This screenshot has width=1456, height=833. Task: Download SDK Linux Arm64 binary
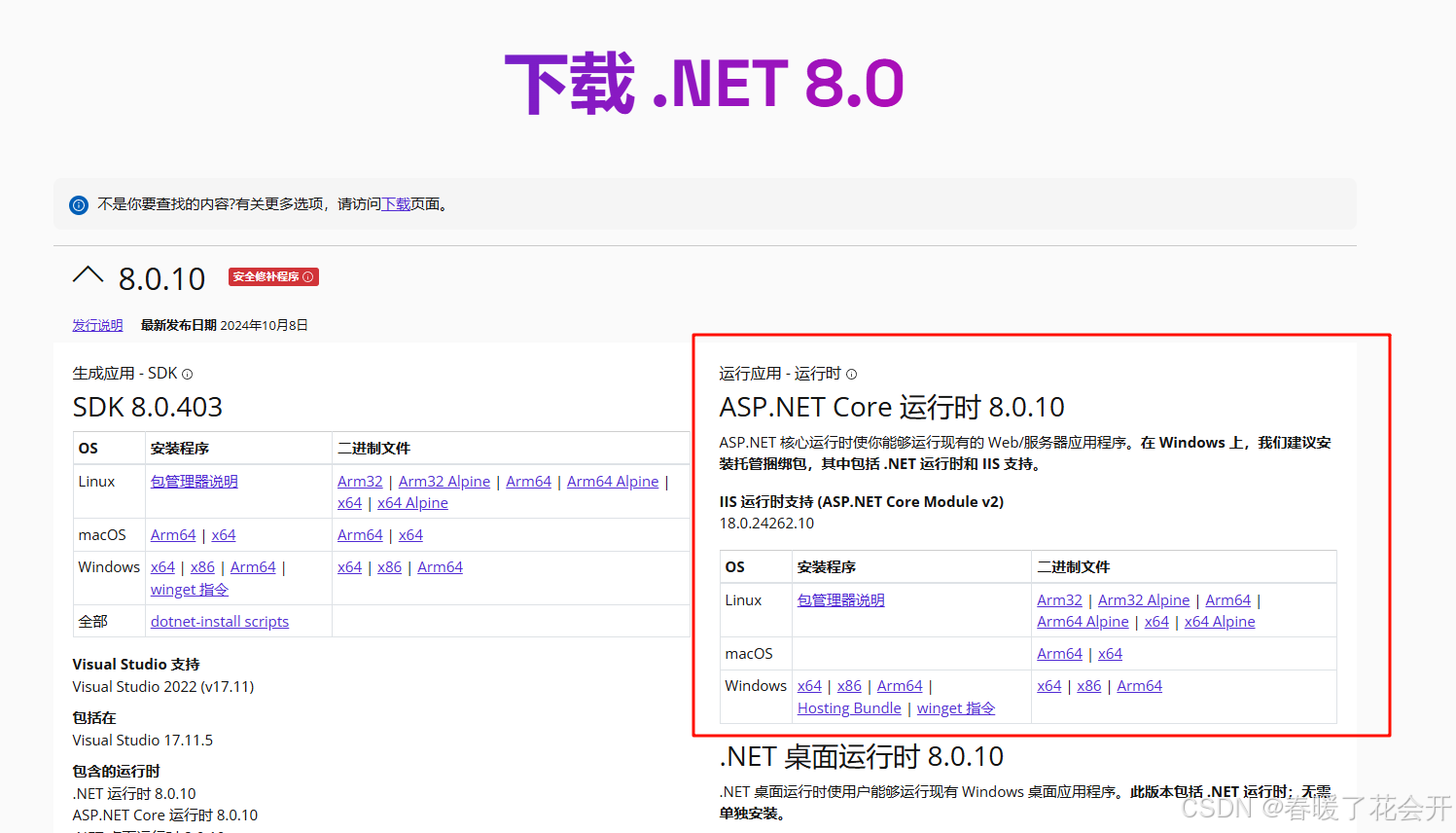[x=528, y=482]
